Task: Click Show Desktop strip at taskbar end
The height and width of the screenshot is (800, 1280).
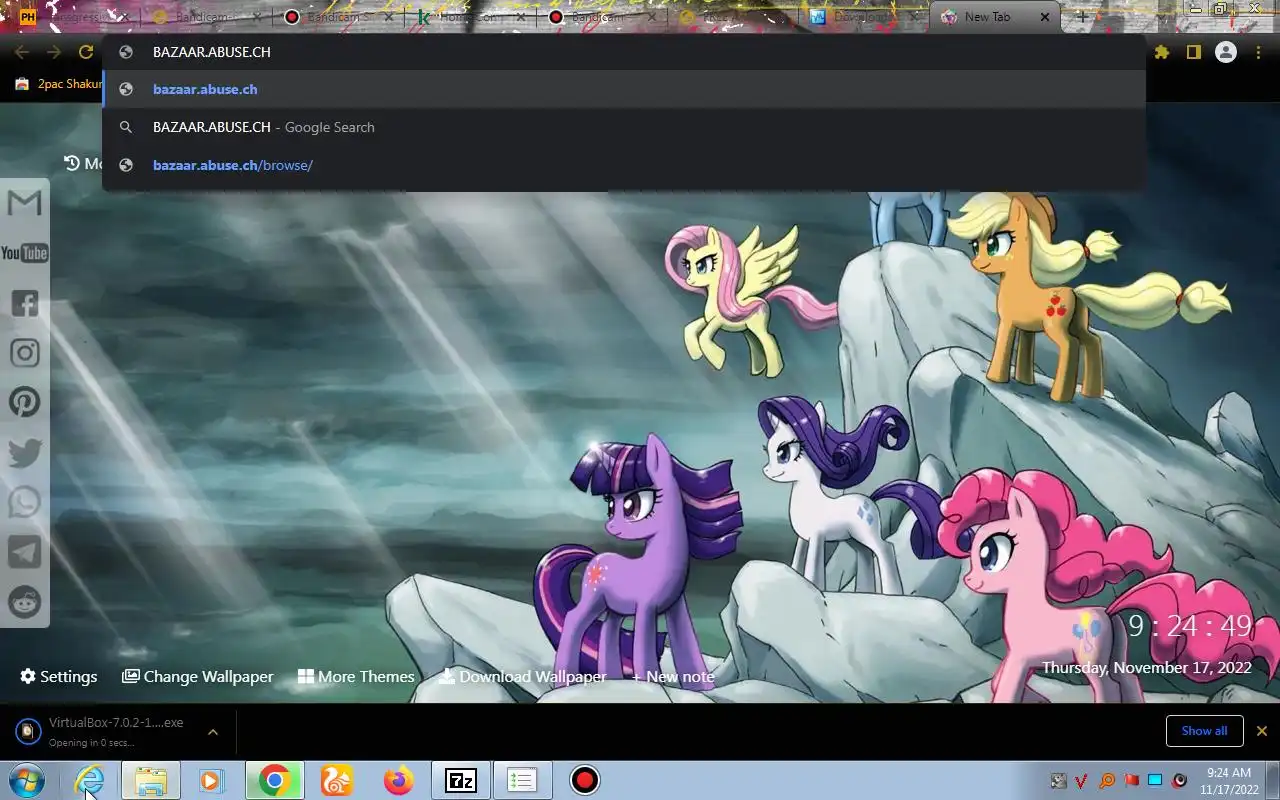Action: click(1273, 780)
